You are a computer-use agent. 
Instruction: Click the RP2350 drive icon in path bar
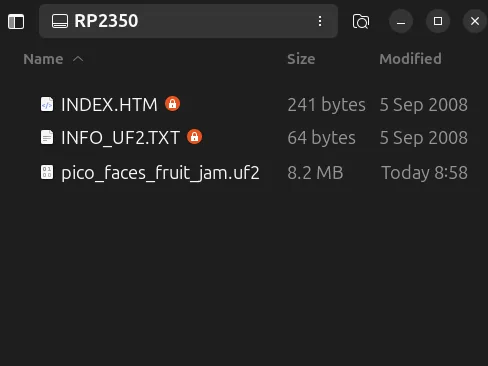pos(60,21)
